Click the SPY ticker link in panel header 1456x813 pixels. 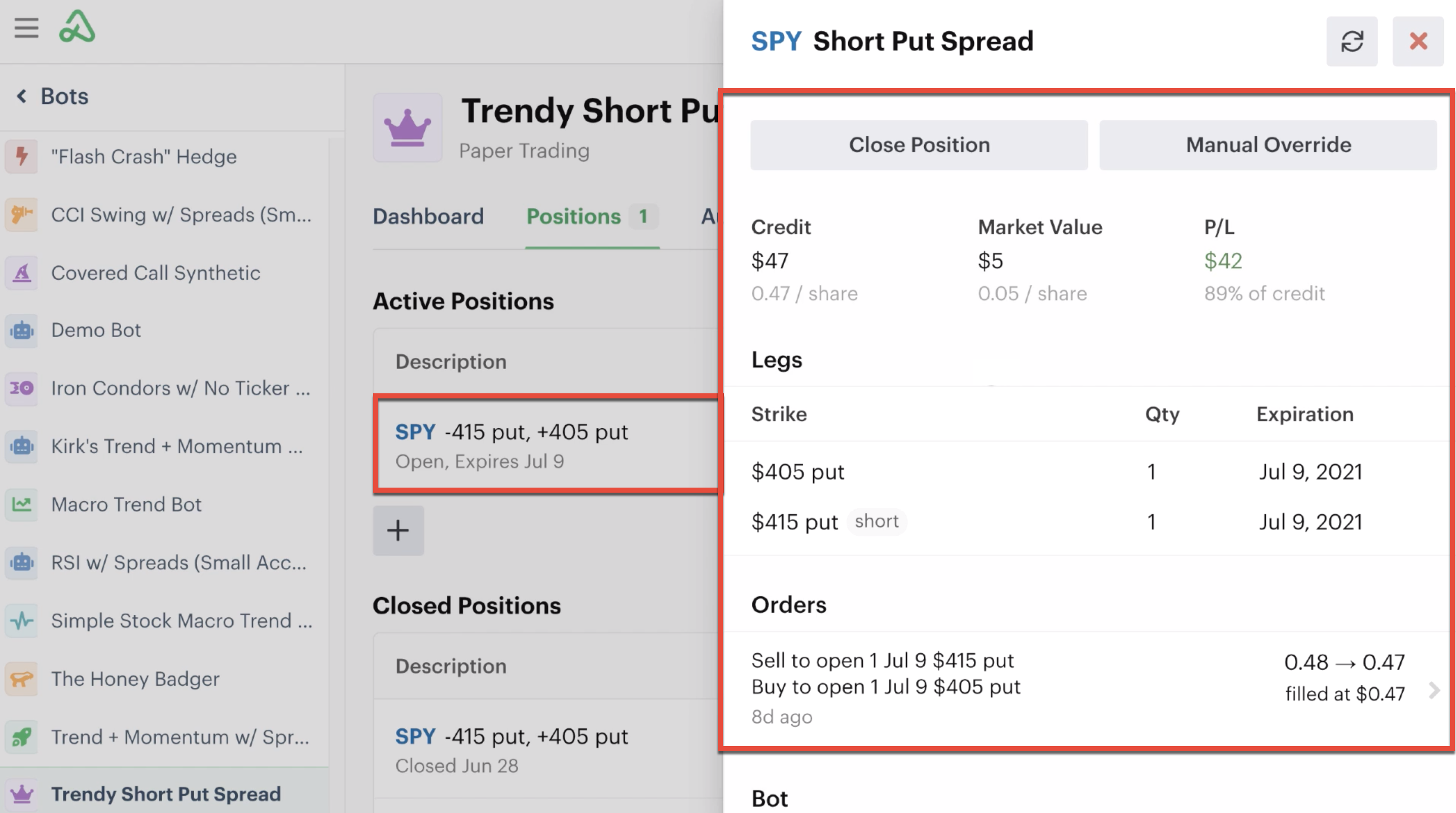tap(776, 42)
